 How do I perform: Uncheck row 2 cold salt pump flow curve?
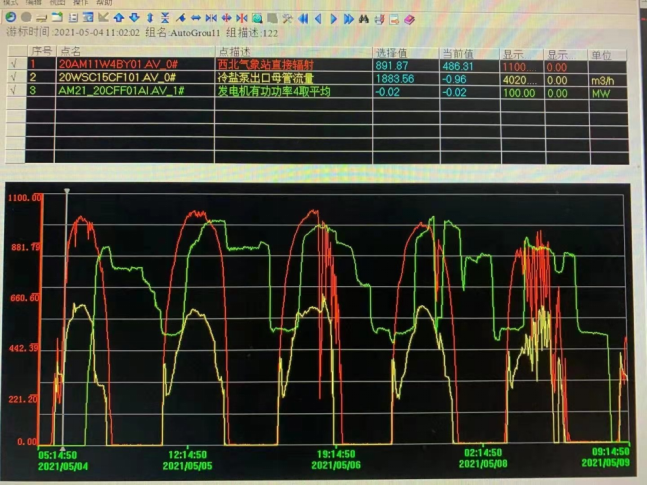coord(14,77)
